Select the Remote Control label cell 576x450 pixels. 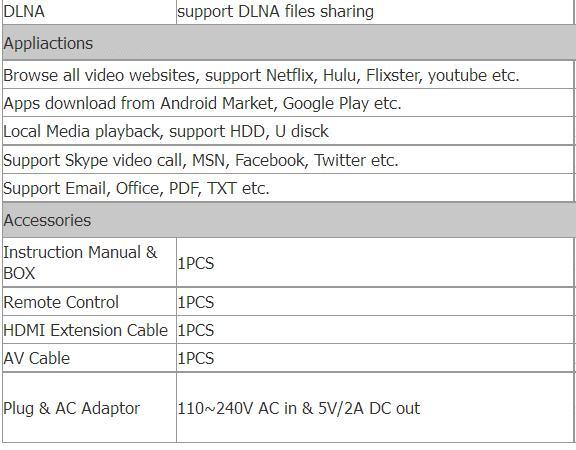pos(89,302)
